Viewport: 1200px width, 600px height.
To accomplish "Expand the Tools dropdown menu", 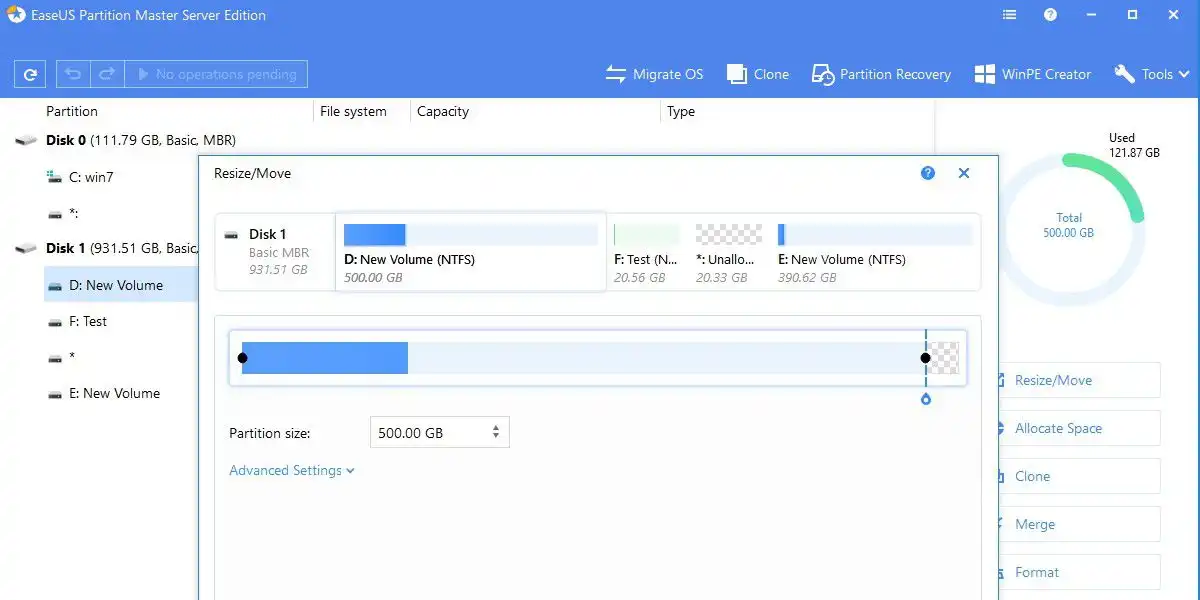I will coord(1152,74).
